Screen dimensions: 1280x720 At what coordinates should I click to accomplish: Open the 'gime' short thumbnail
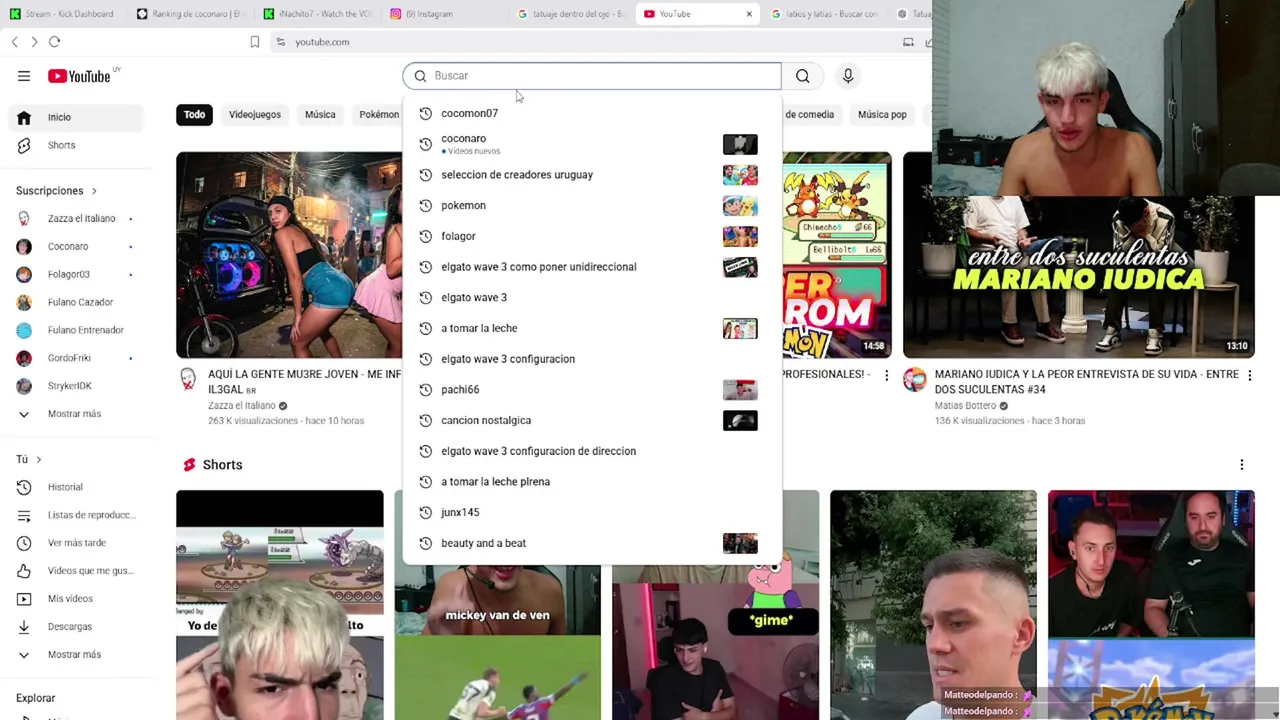[x=715, y=642]
